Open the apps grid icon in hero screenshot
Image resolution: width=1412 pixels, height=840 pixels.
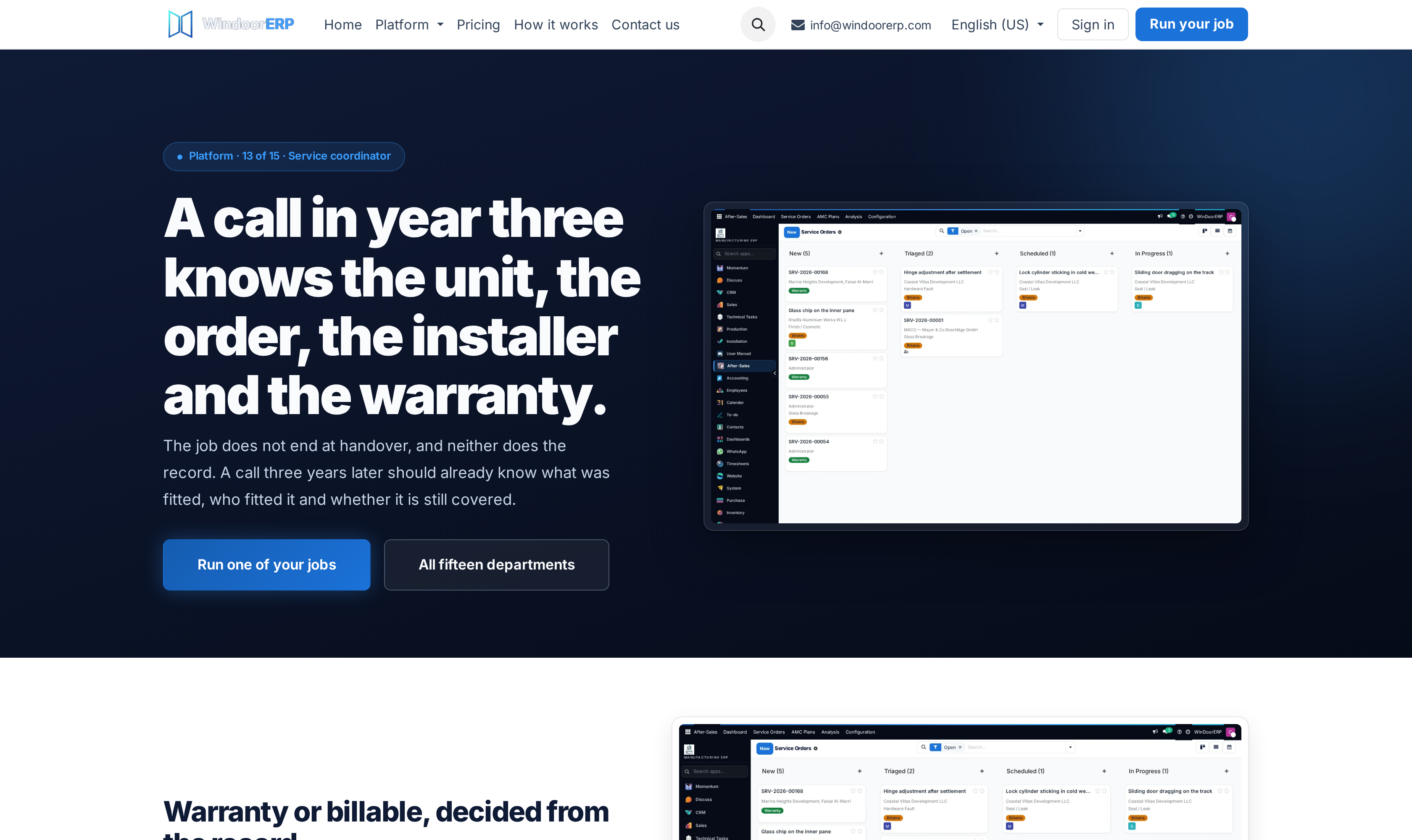(719, 216)
